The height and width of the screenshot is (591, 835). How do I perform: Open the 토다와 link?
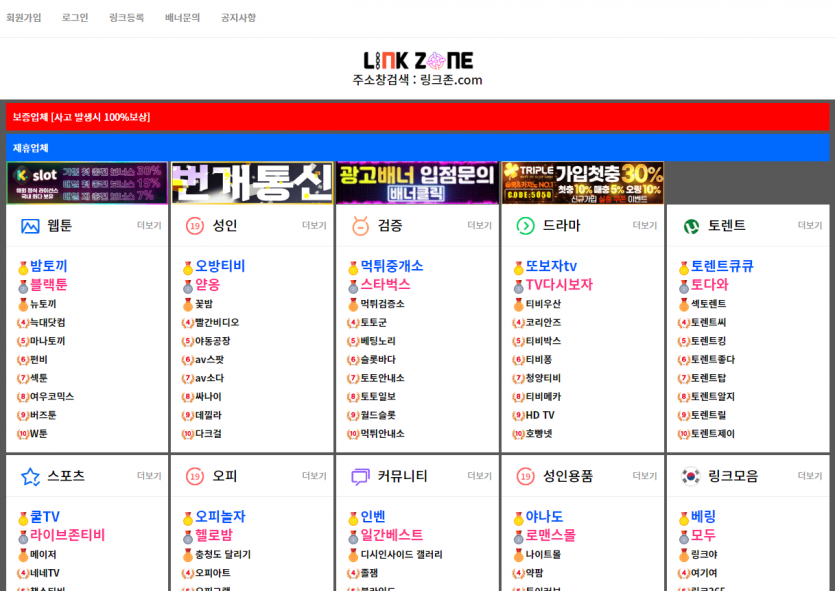[x=709, y=285]
